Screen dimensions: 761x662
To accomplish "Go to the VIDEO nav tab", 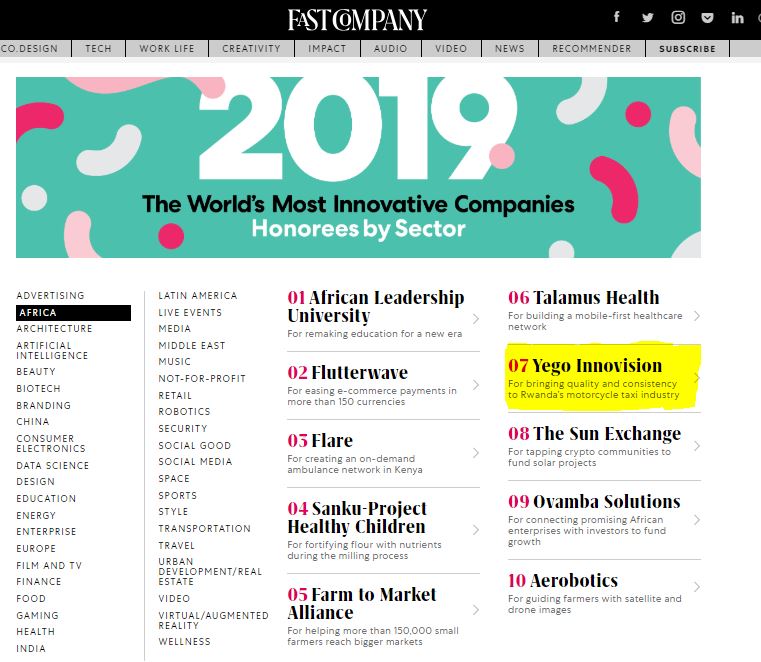I will point(451,49).
